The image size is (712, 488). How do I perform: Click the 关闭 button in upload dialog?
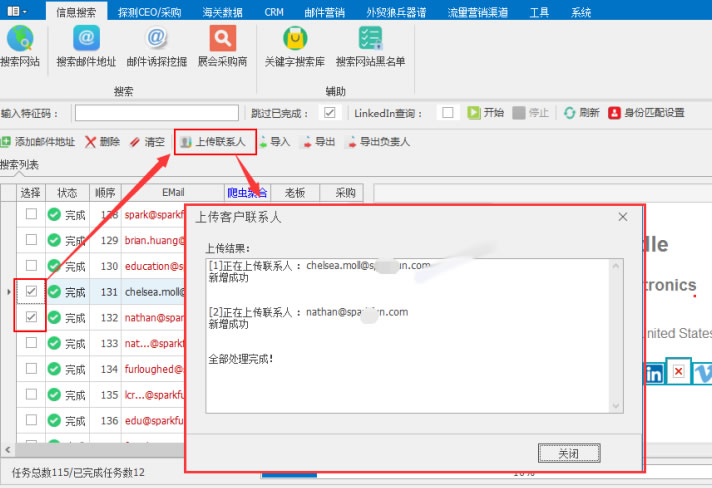tap(567, 453)
